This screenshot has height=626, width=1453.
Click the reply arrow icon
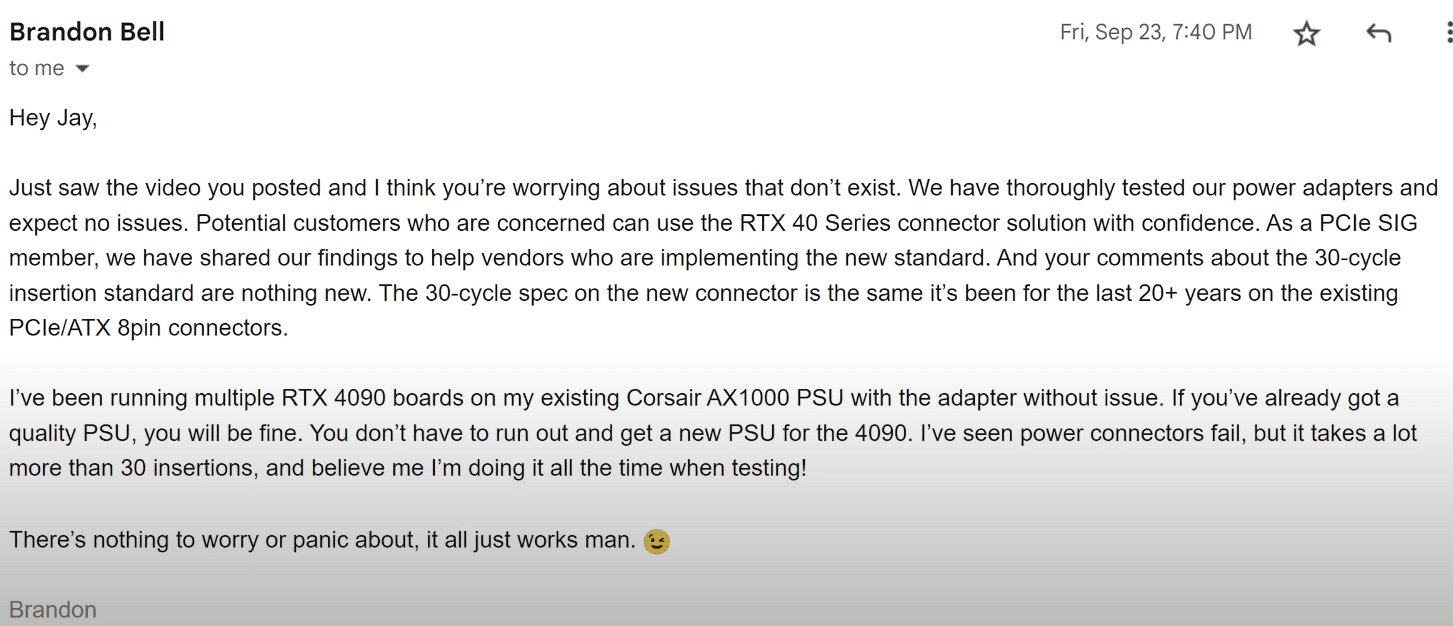(1378, 34)
